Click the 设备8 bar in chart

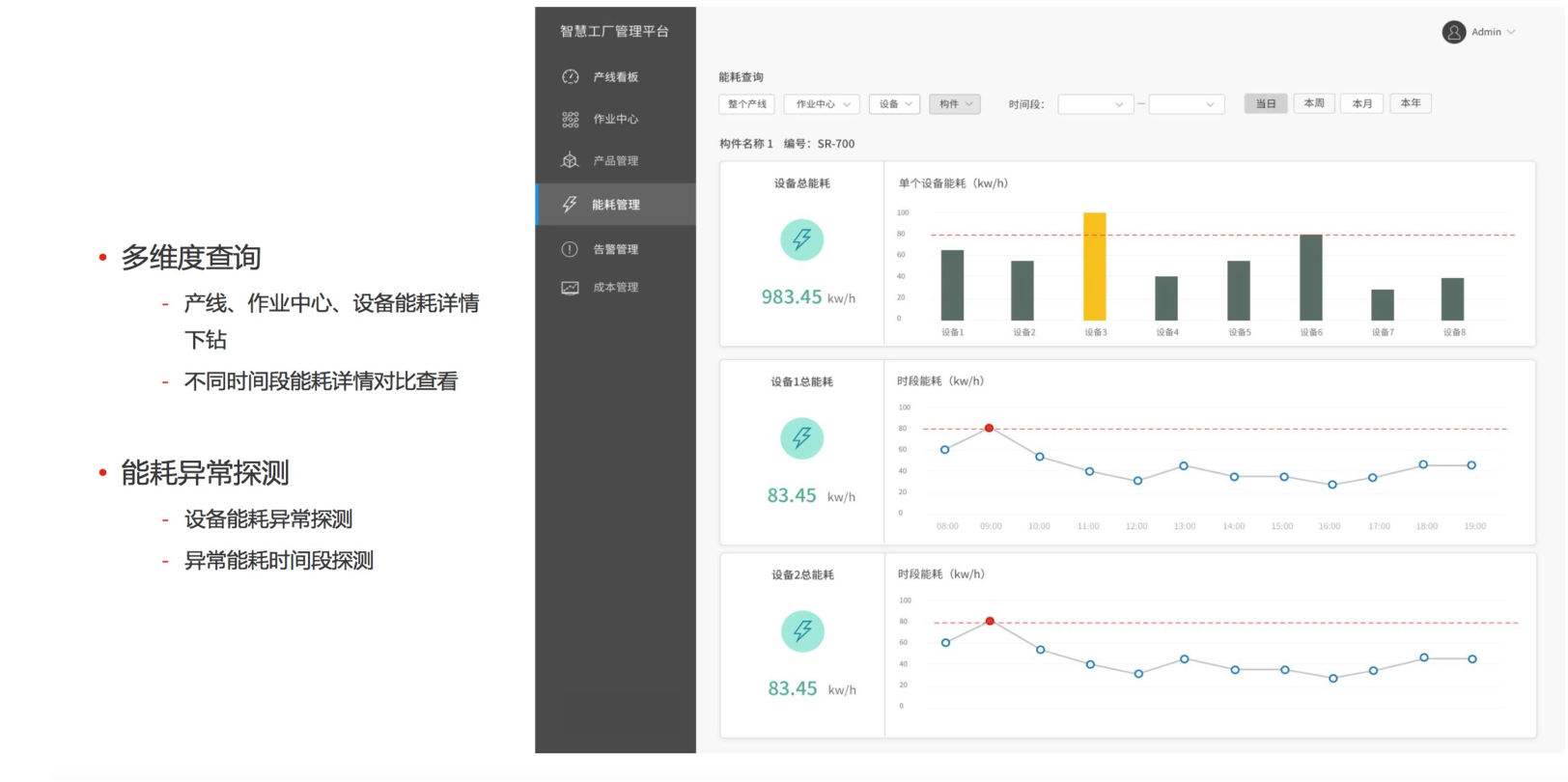point(1453,299)
